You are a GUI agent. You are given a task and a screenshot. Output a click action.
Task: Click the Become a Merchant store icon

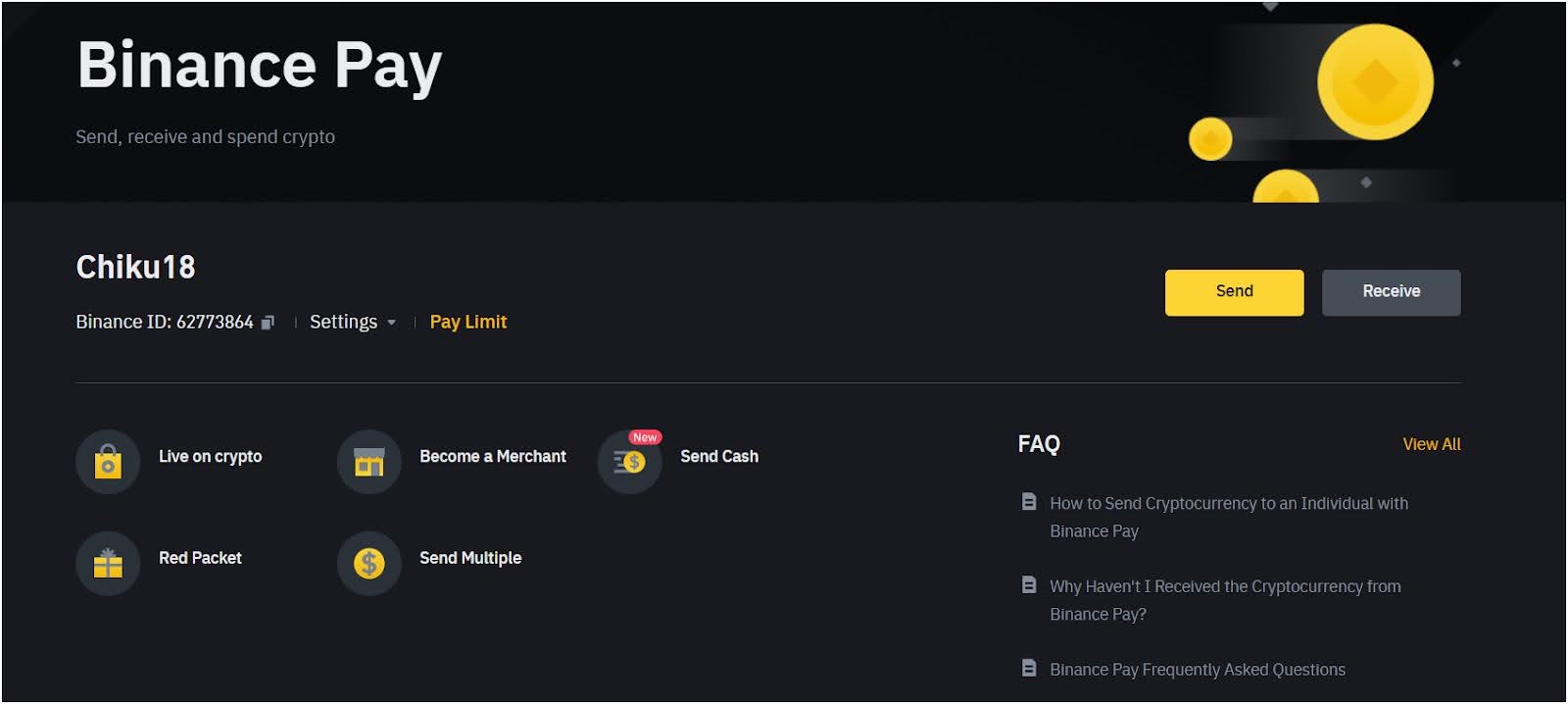pos(368,462)
